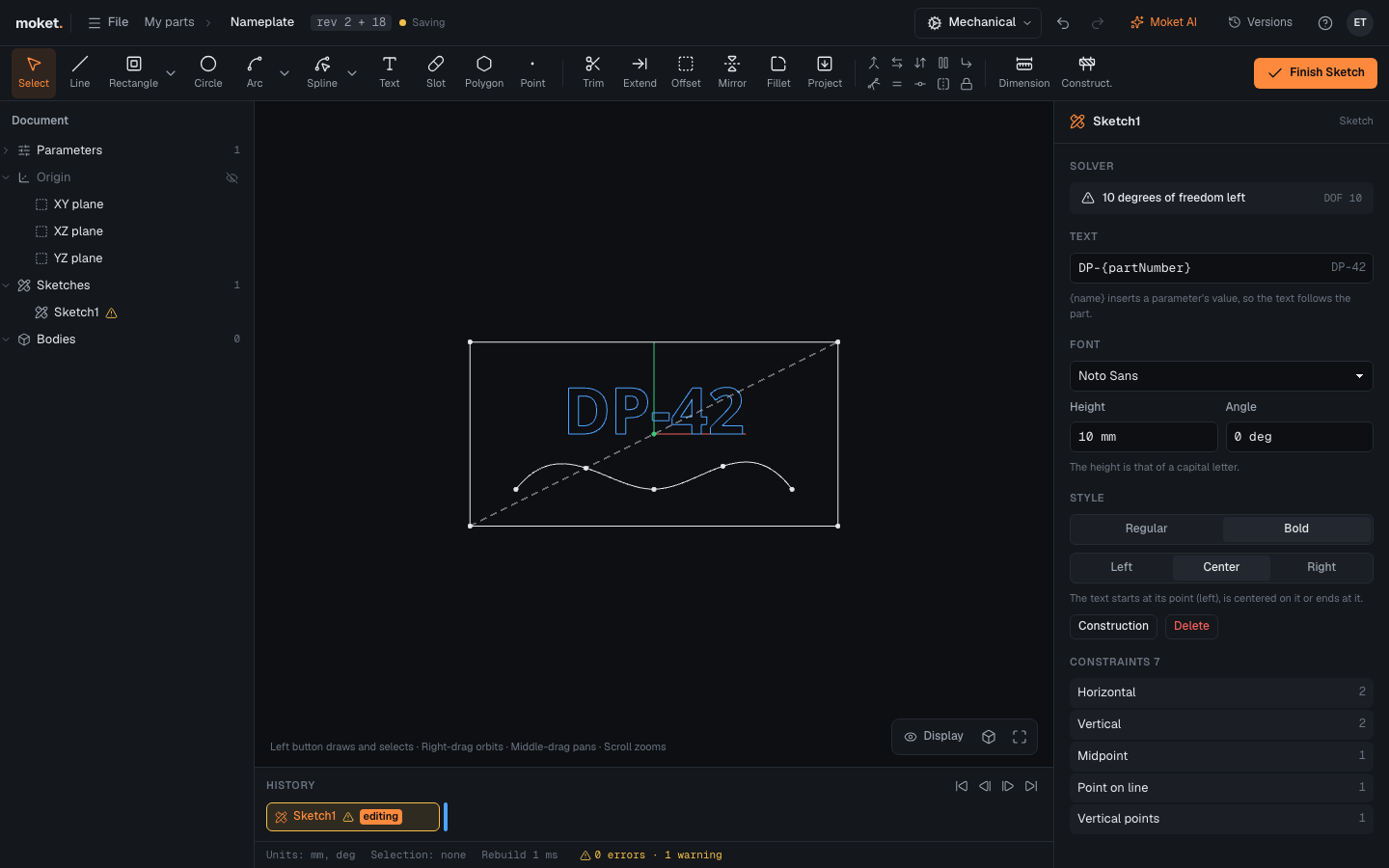
Task: Select the Dimension tool
Action: 1024,72
